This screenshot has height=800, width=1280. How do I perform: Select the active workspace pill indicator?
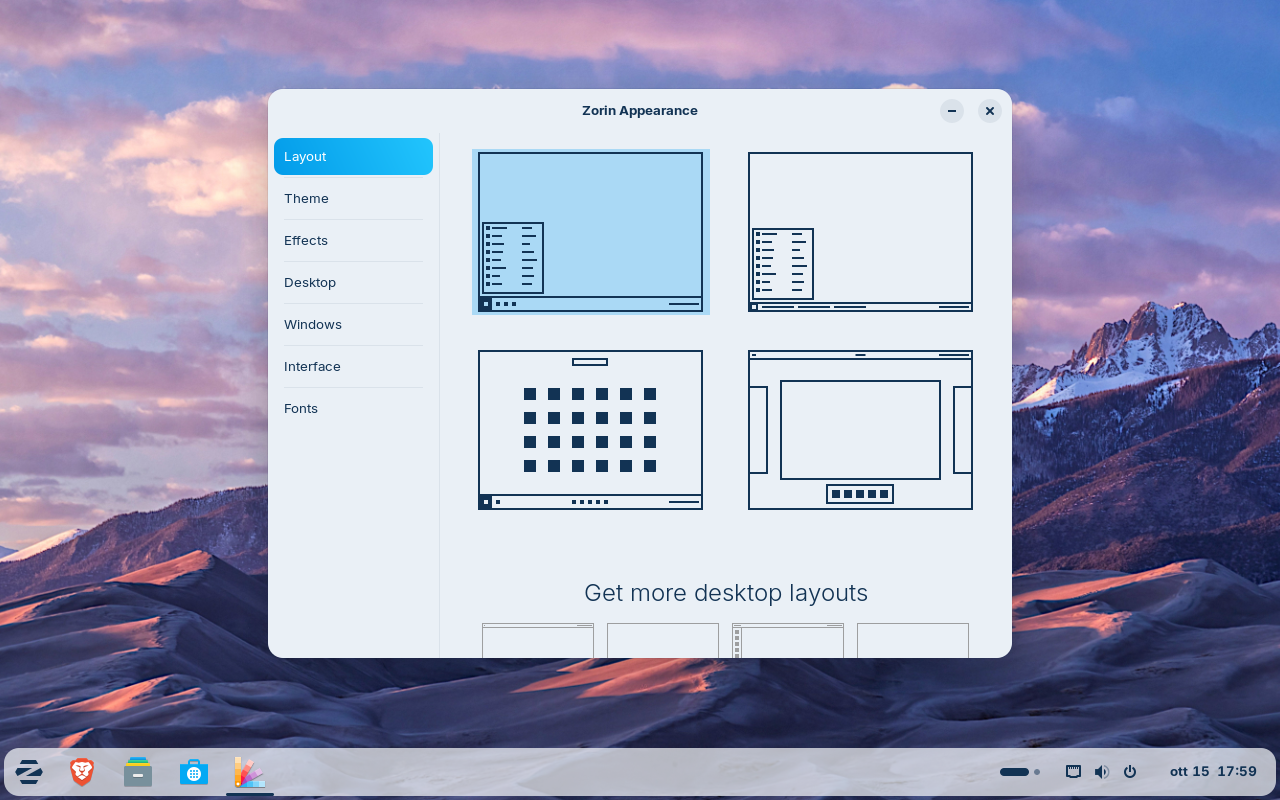pos(1014,772)
